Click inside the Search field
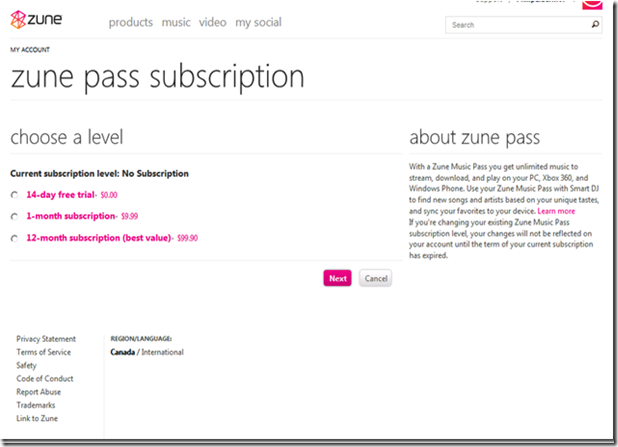Screen dimensions: 618x447 tap(515, 25)
